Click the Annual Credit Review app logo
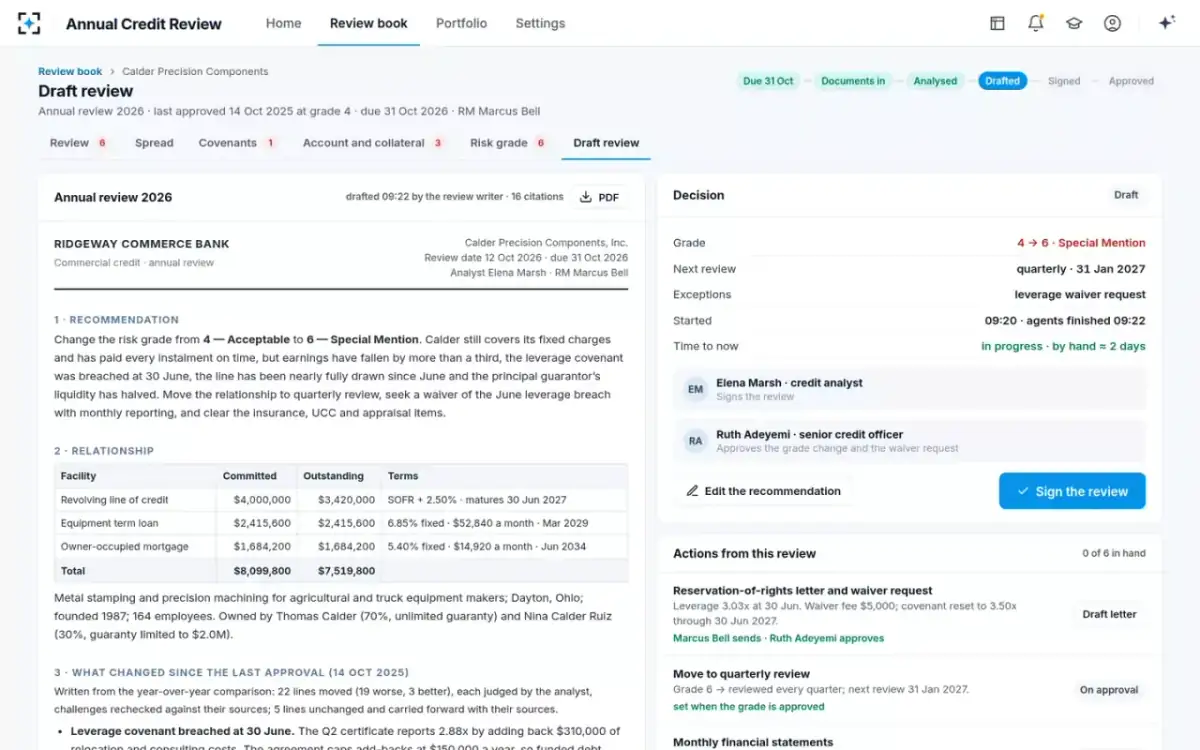This screenshot has width=1200, height=750. point(29,23)
